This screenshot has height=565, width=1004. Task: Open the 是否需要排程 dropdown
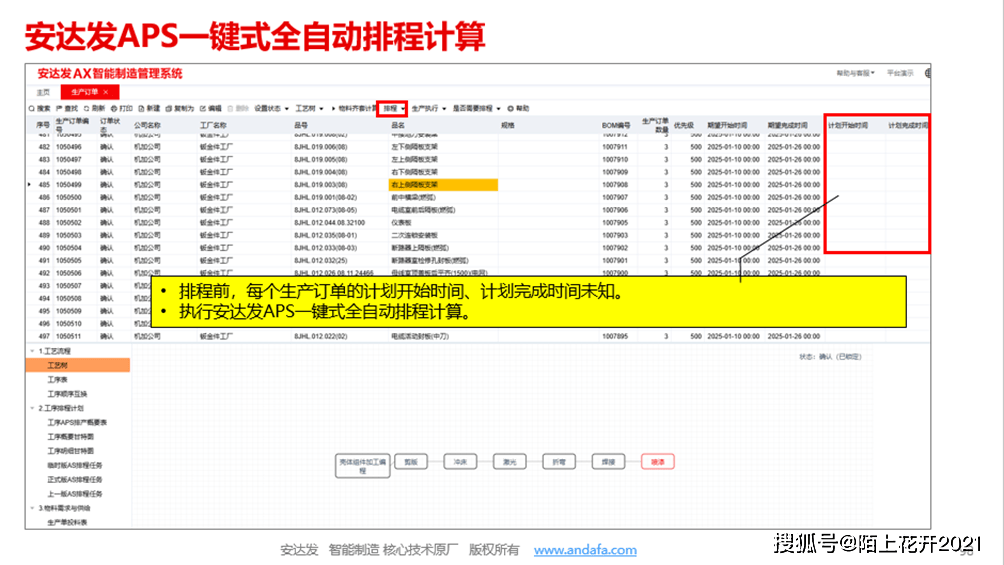[476, 109]
